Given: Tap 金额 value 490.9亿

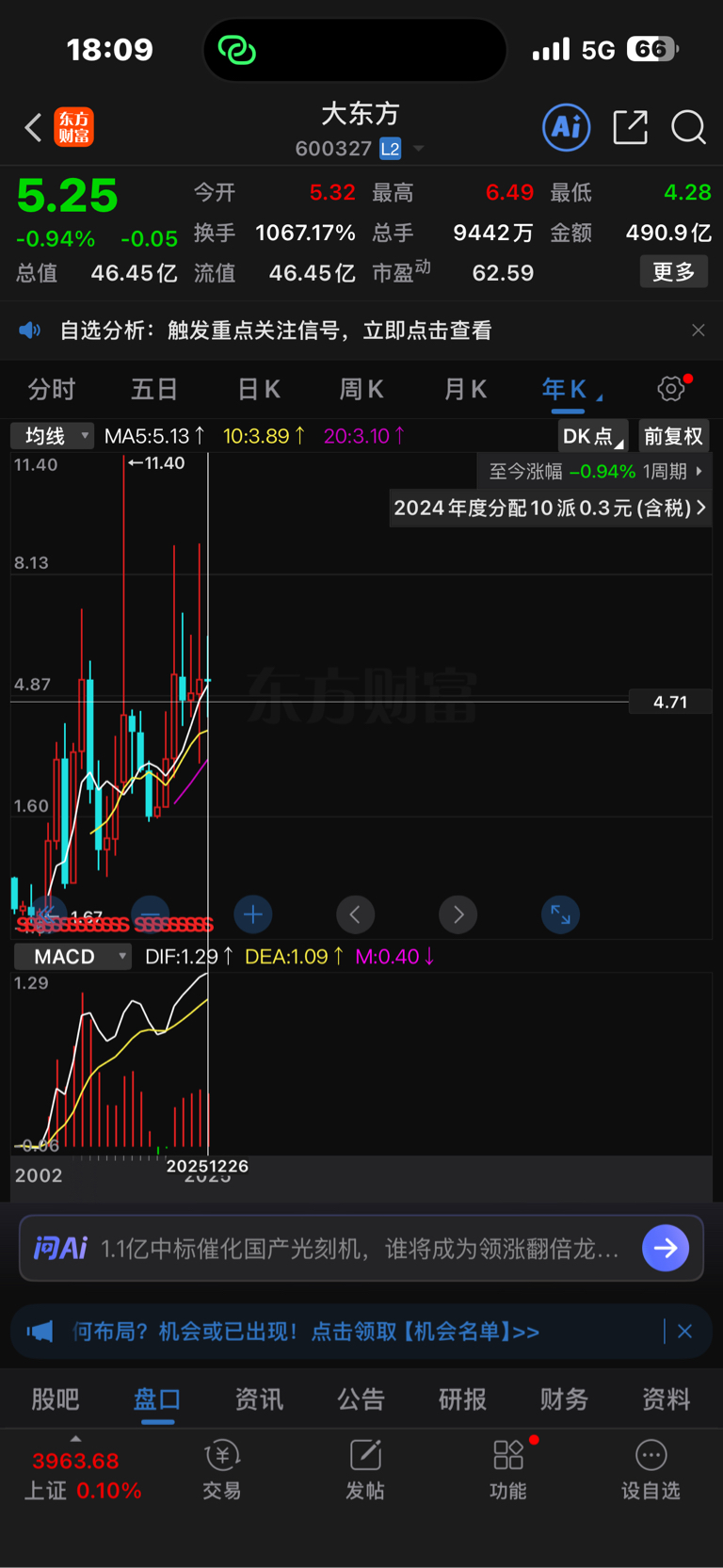Looking at the screenshot, I should tap(668, 233).
